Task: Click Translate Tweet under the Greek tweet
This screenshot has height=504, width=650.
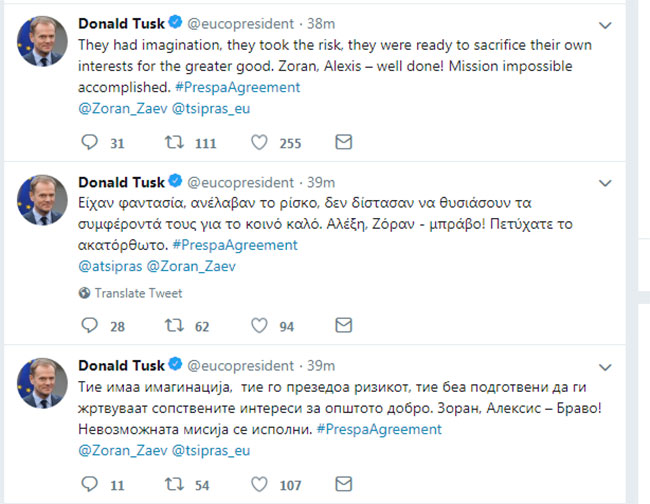Action: click(138, 293)
